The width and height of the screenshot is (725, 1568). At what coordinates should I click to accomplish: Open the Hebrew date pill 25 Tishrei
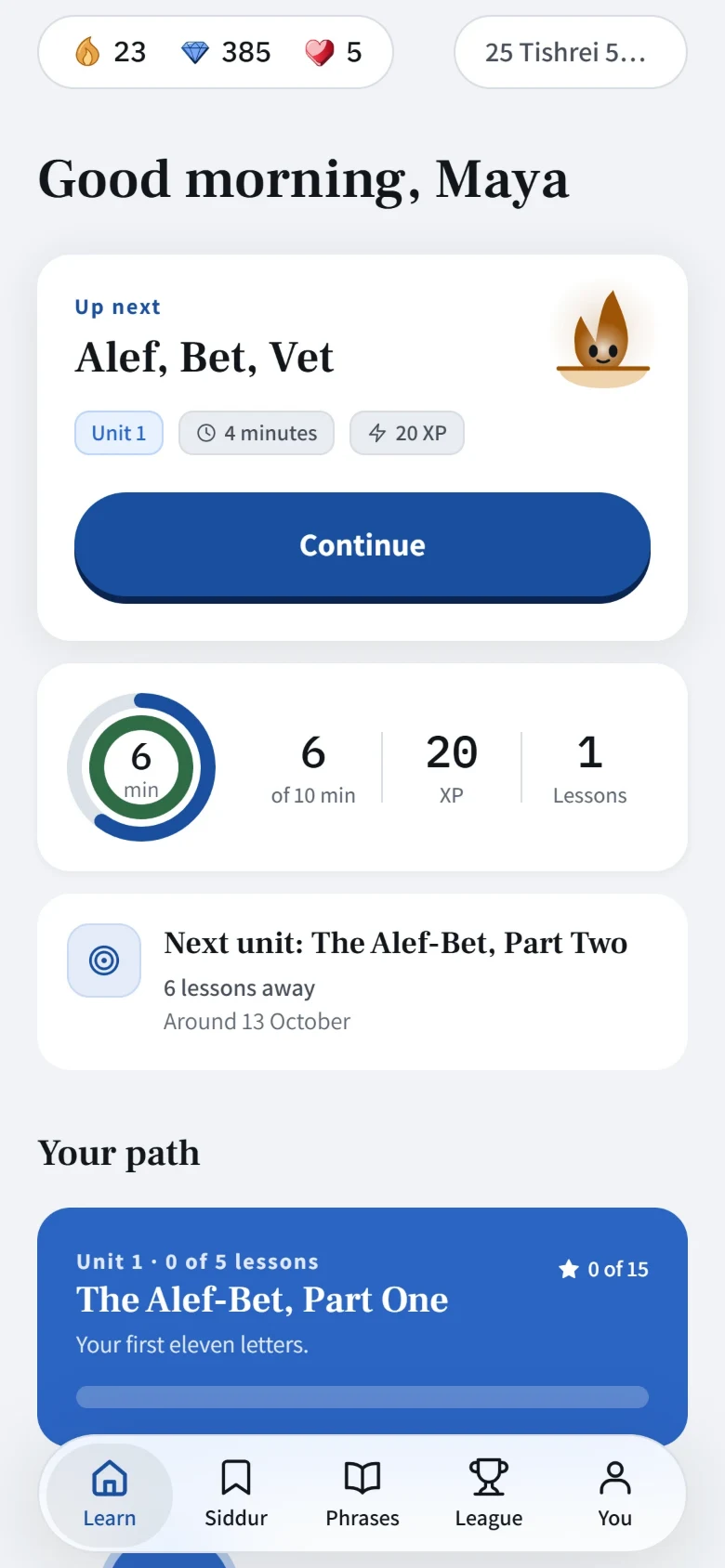[x=570, y=52]
